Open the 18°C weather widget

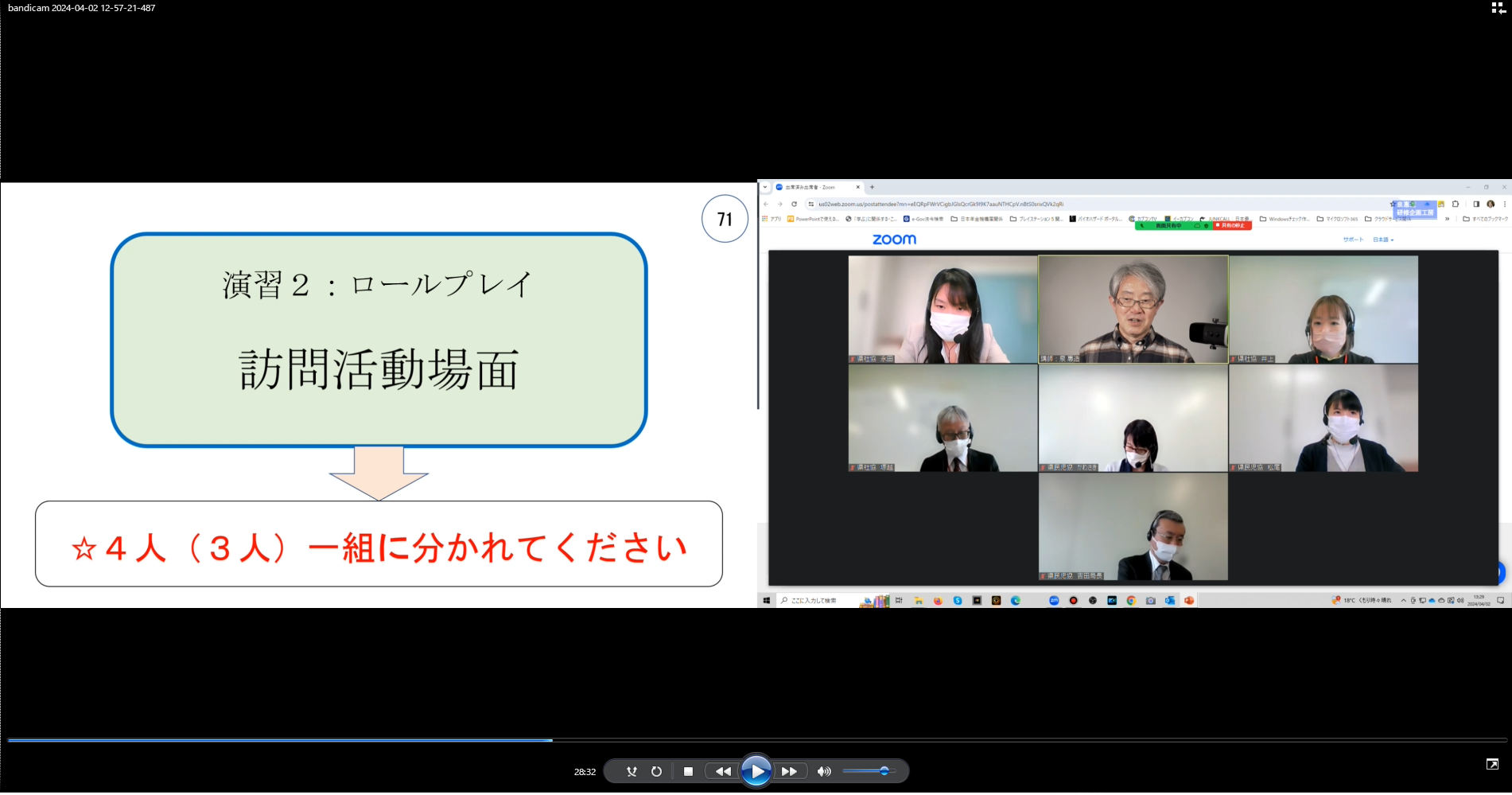tap(1362, 600)
